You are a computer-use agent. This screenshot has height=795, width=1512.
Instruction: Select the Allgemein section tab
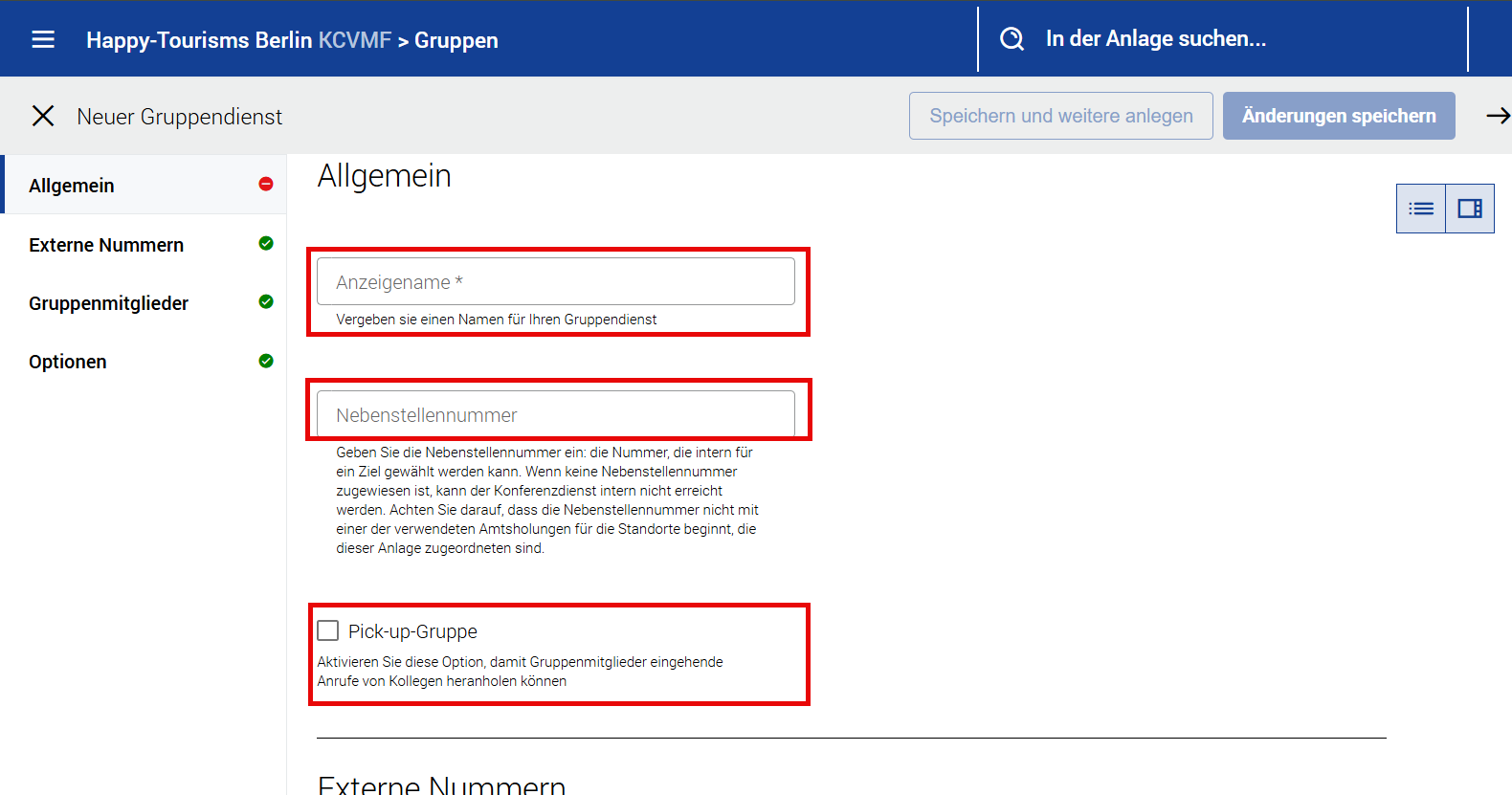72,186
